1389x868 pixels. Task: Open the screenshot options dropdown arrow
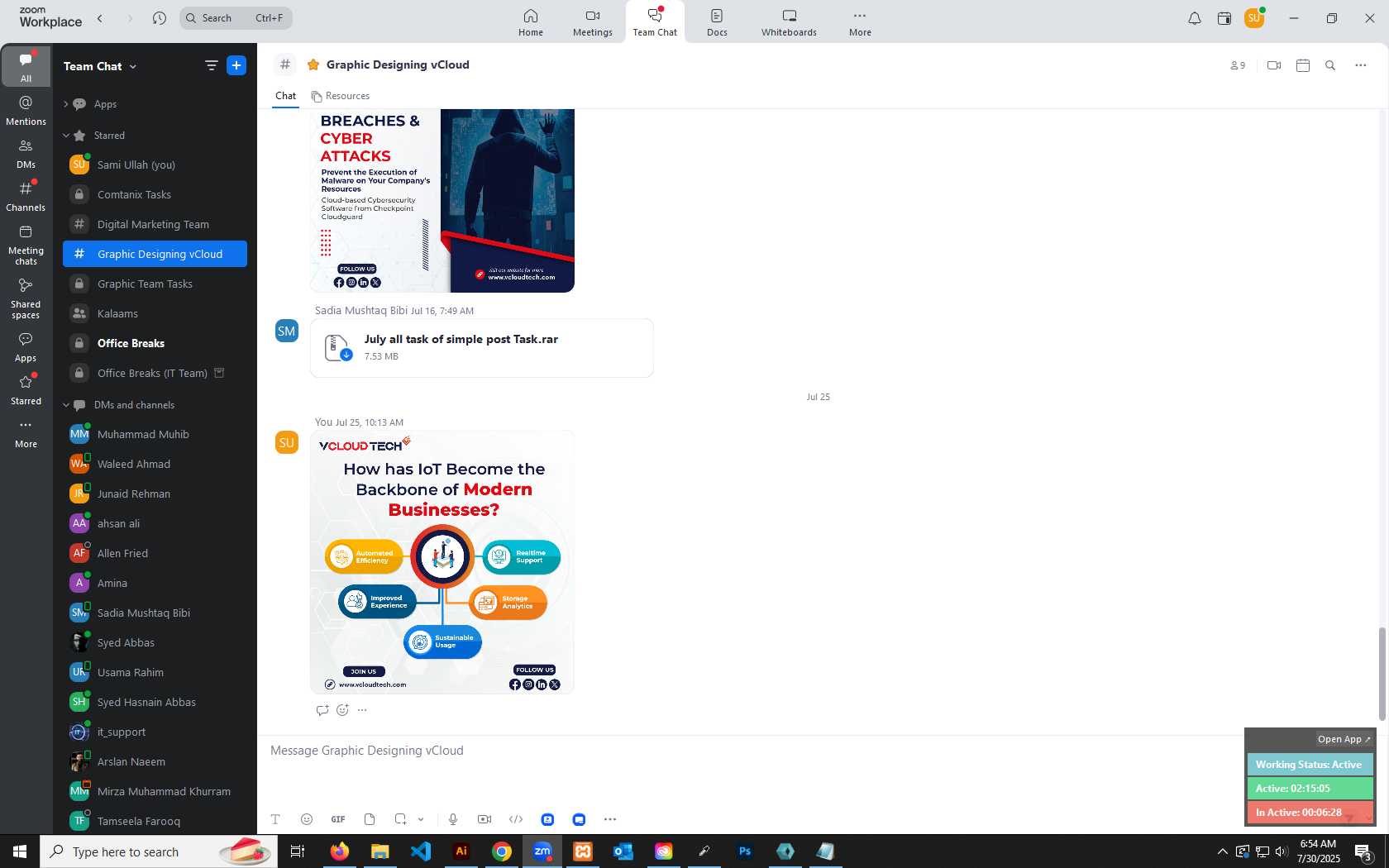coord(421,819)
